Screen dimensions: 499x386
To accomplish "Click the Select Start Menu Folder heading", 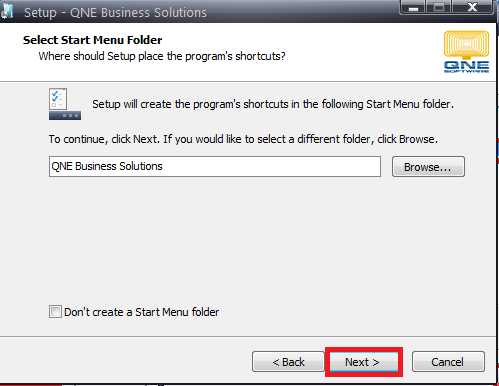I will click(x=92, y=40).
